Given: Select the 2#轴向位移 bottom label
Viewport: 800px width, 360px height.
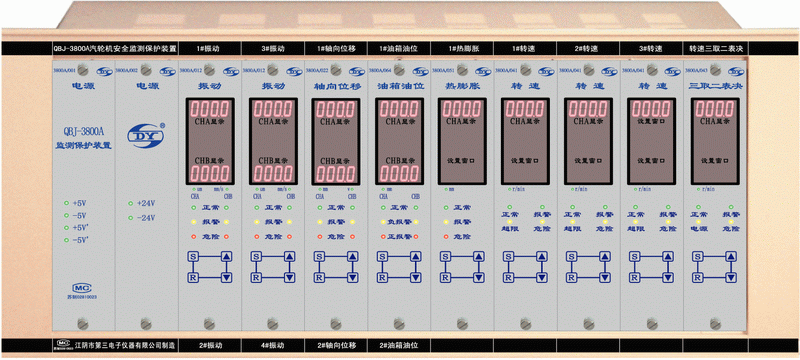Looking at the screenshot, I should point(336,345).
